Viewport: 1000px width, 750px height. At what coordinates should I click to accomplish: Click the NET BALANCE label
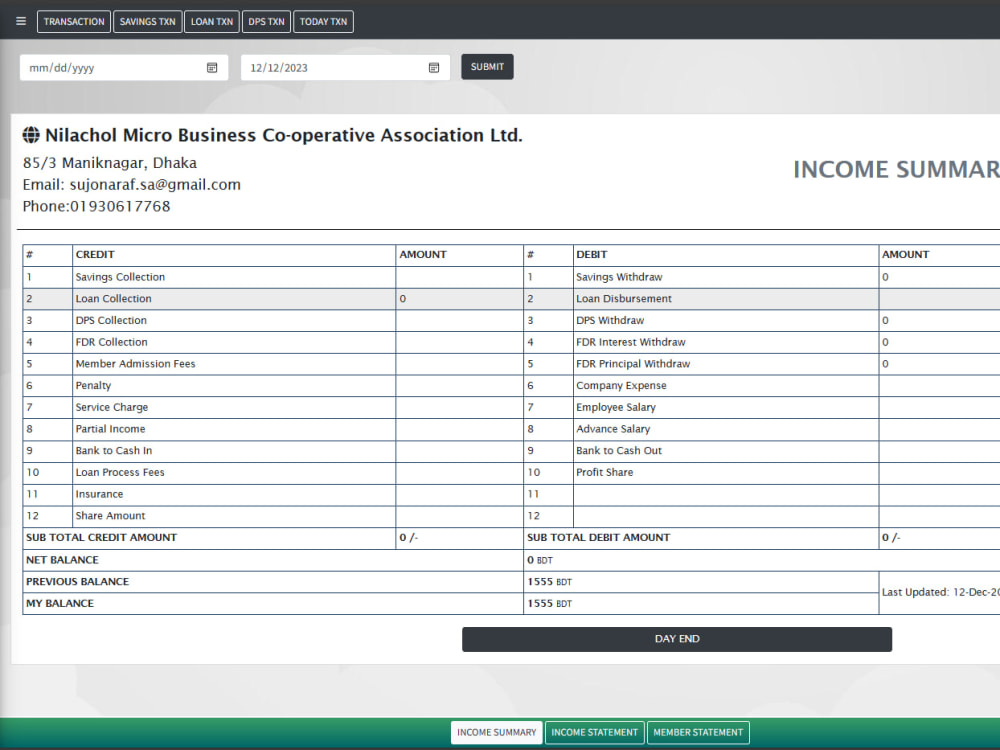[x=62, y=560]
